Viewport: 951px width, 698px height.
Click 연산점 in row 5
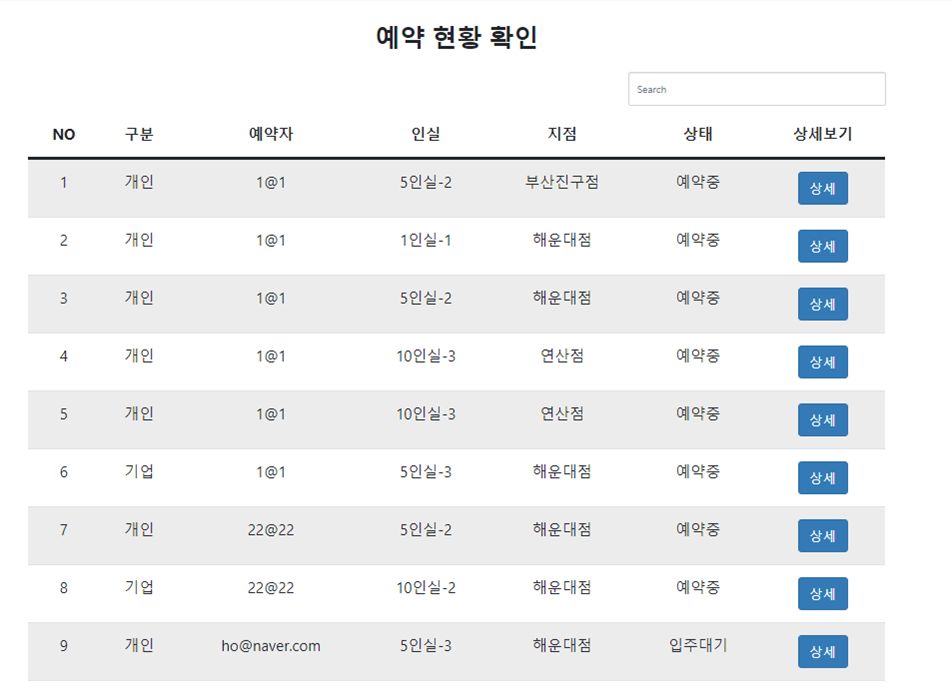562,414
